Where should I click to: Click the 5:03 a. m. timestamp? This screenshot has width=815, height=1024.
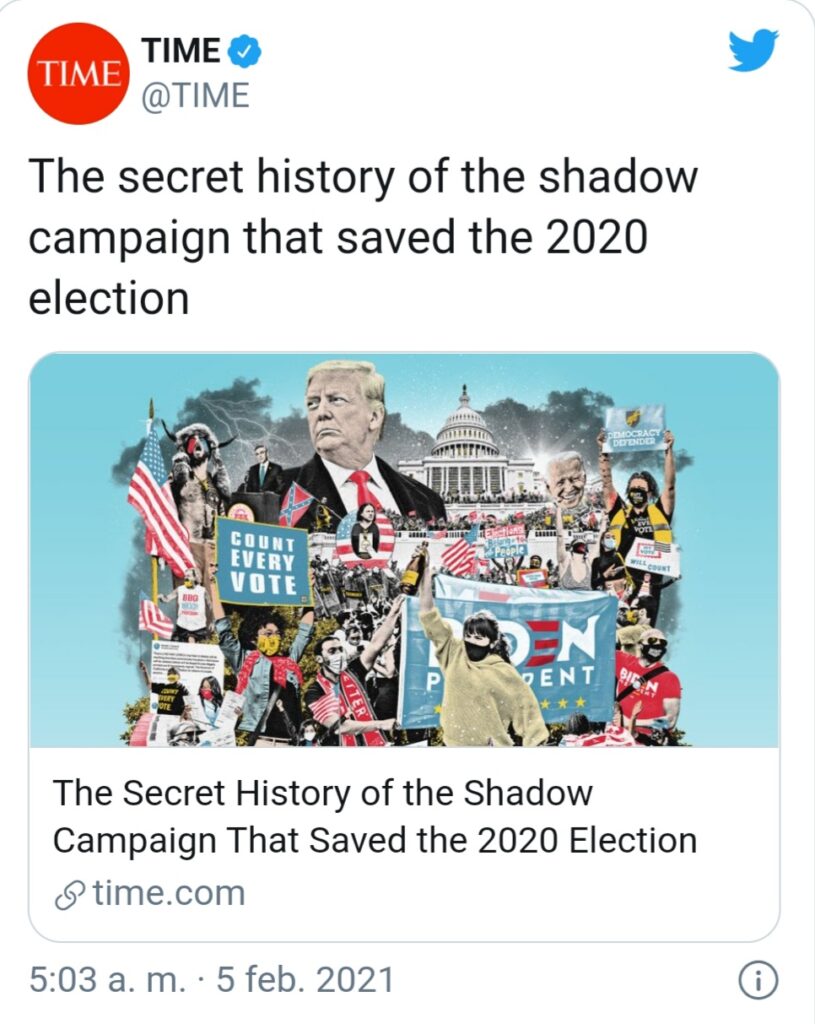(108, 980)
